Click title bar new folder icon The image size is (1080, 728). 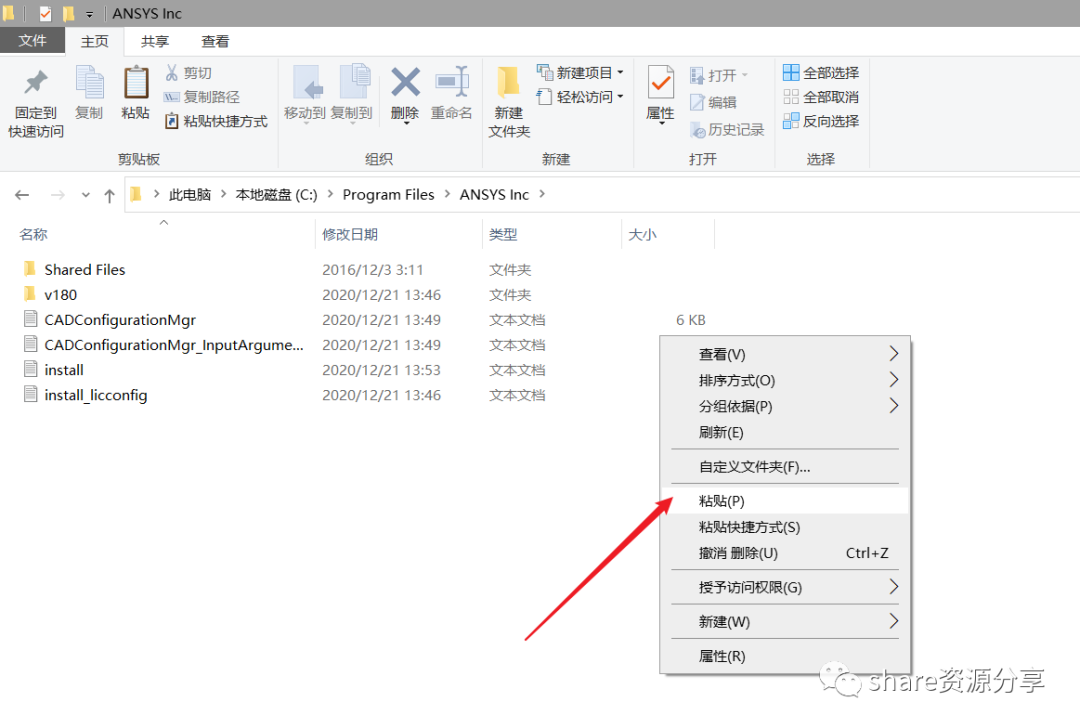(x=68, y=13)
